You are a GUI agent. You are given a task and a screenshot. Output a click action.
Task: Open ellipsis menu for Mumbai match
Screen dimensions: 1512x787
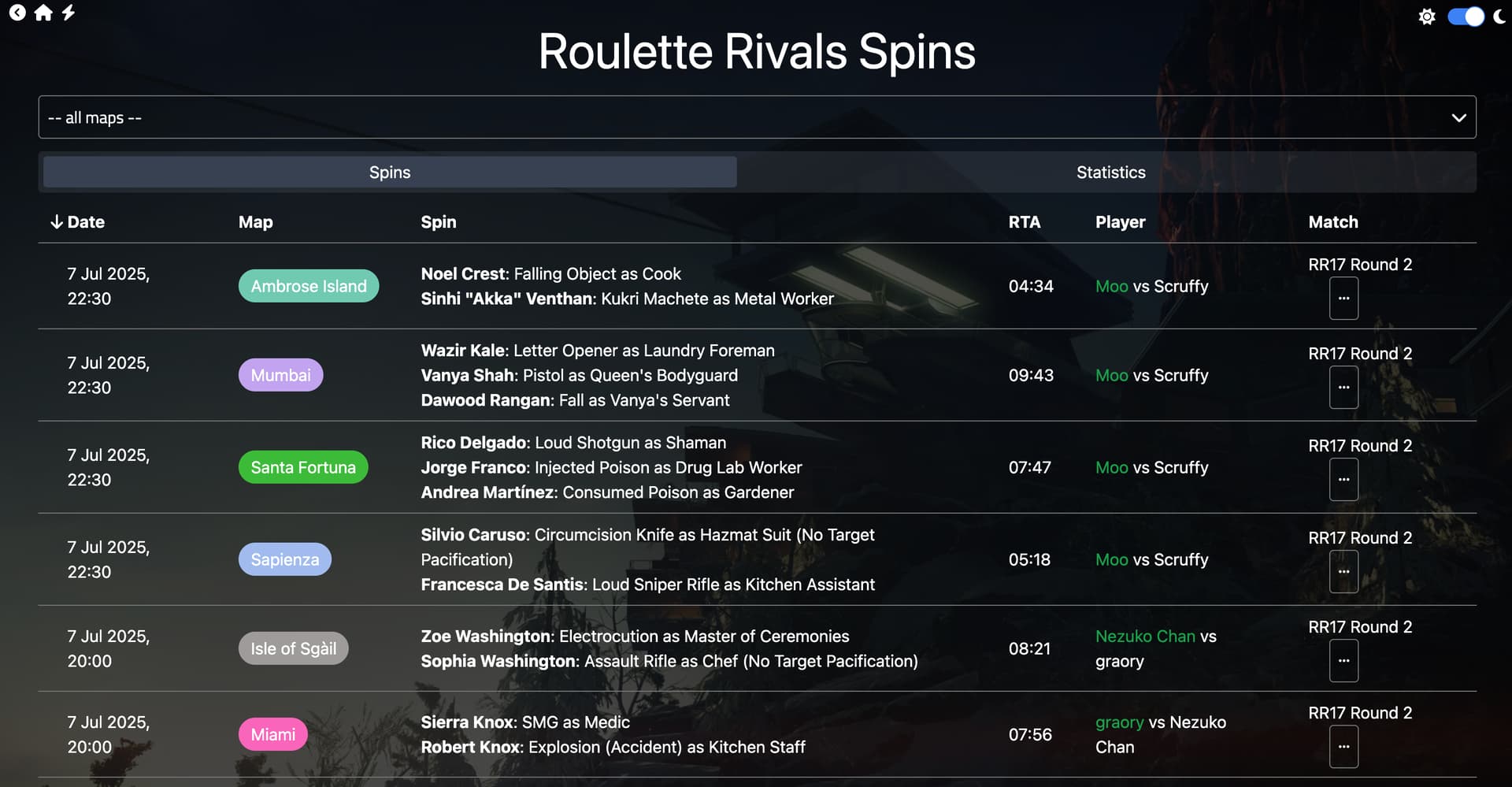[1343, 388]
